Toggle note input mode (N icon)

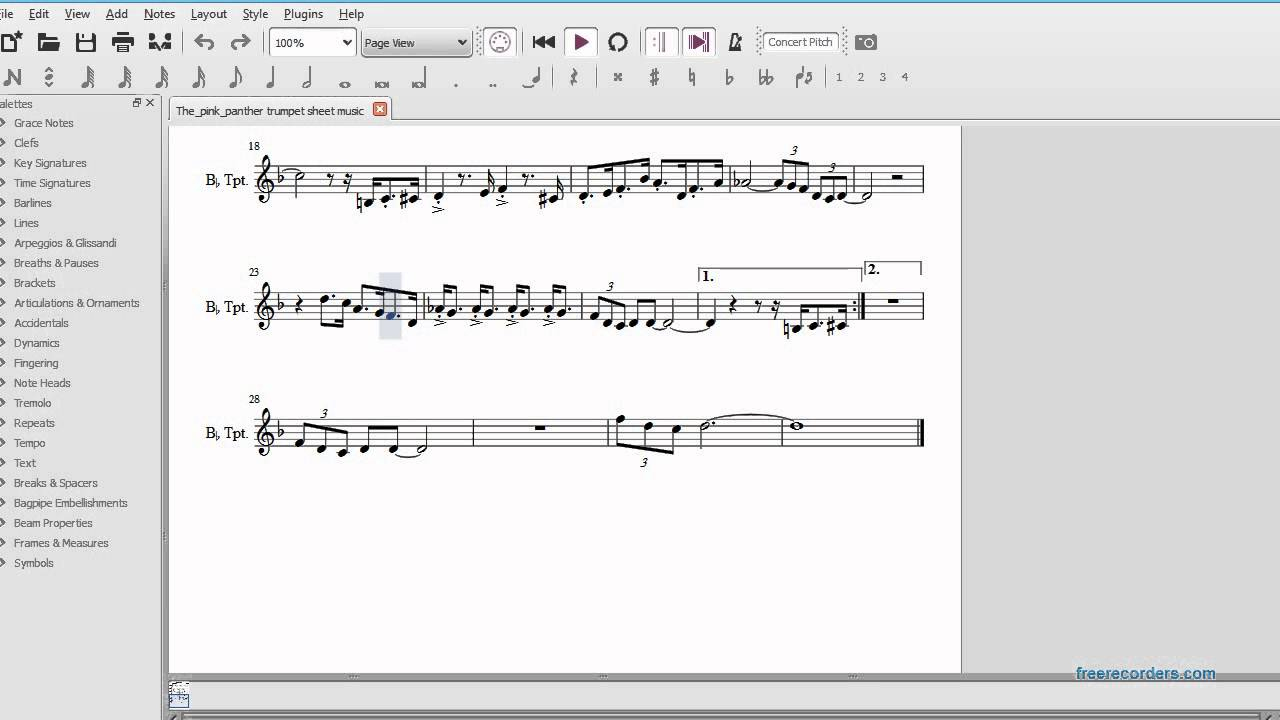12,77
